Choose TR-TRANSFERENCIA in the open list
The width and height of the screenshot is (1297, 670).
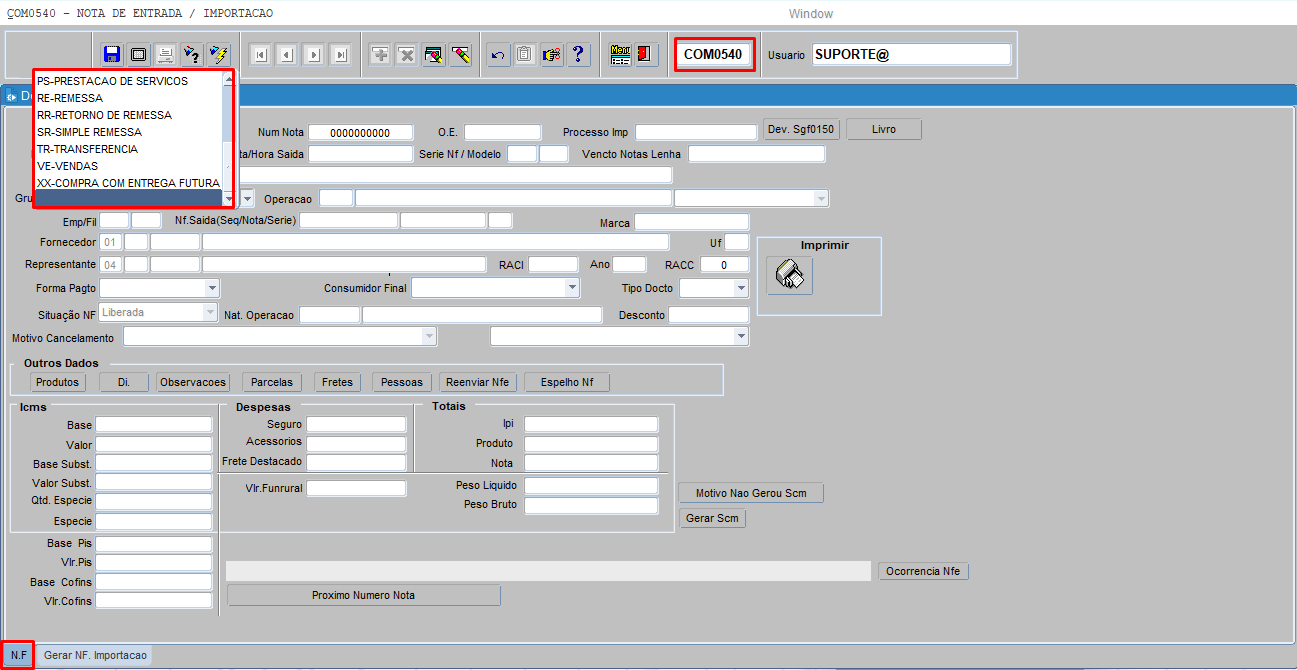[x=87, y=149]
